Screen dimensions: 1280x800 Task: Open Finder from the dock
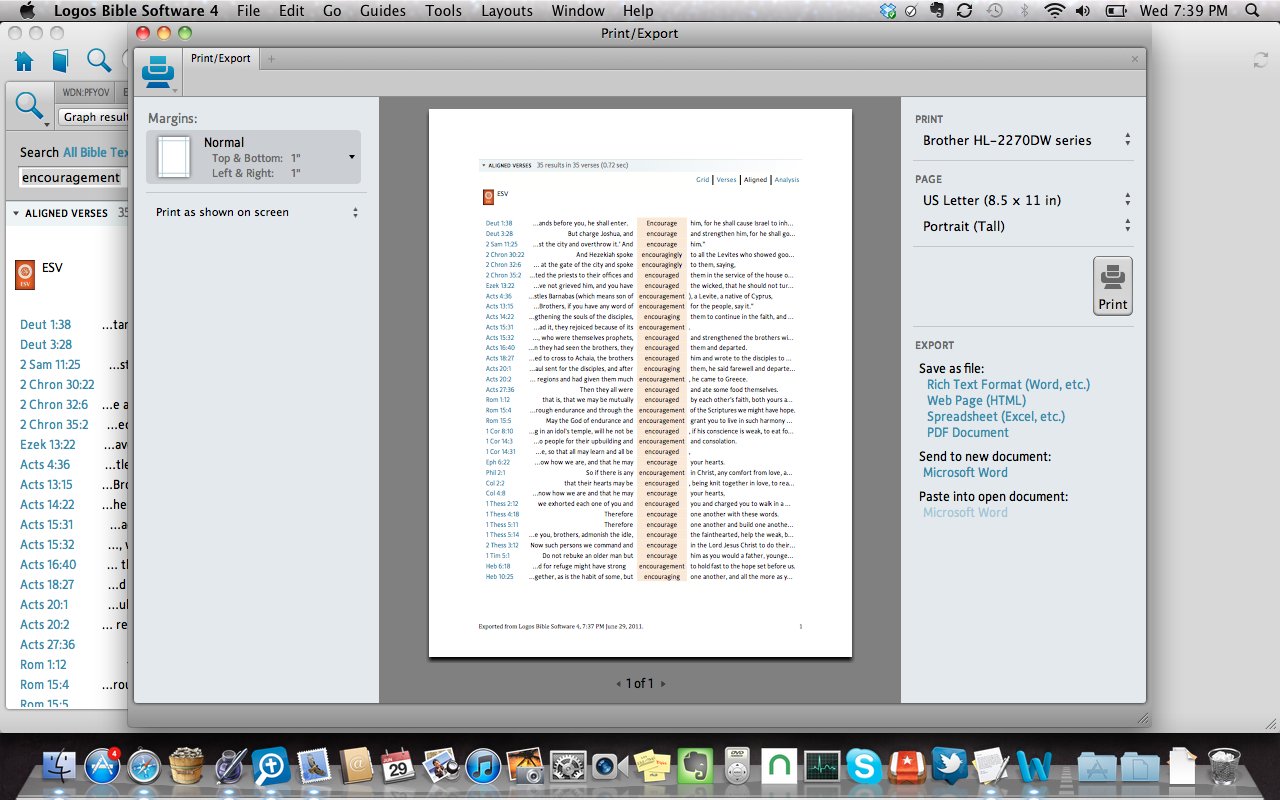pos(61,767)
